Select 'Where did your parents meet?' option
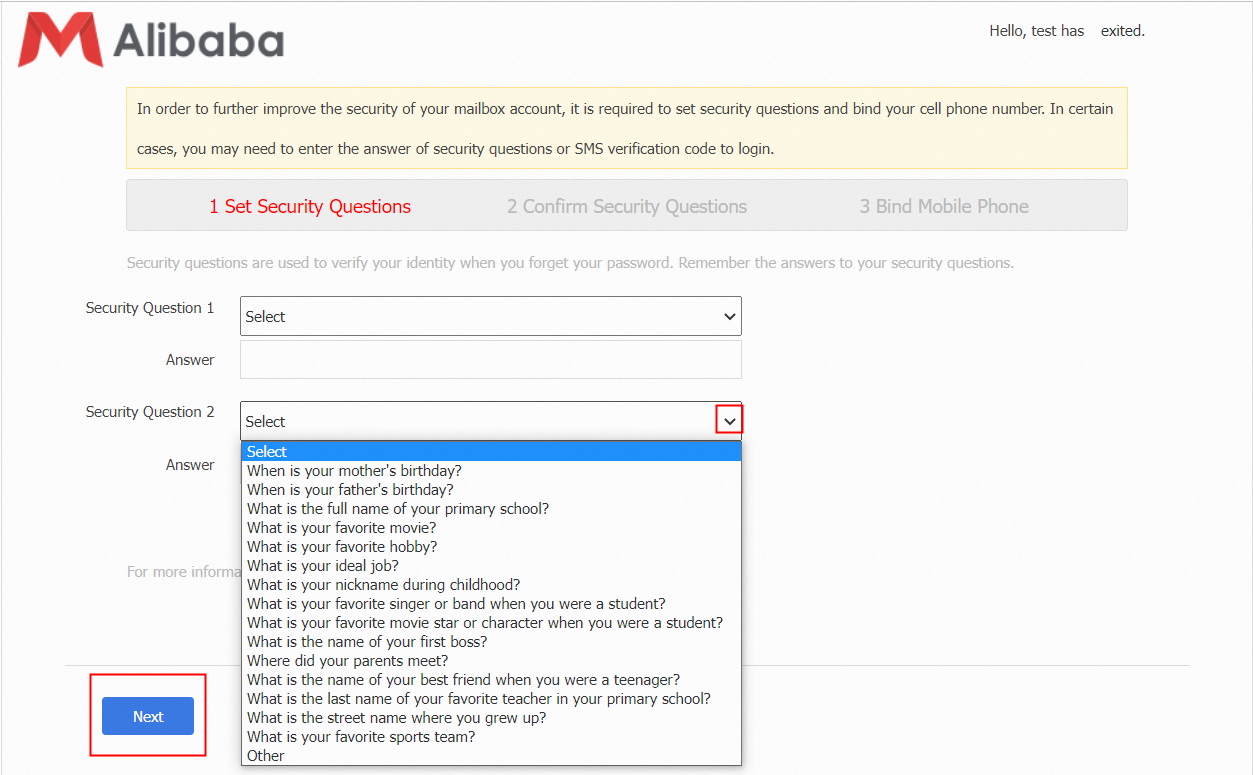Viewport: 1253px width, 775px height. point(347,661)
